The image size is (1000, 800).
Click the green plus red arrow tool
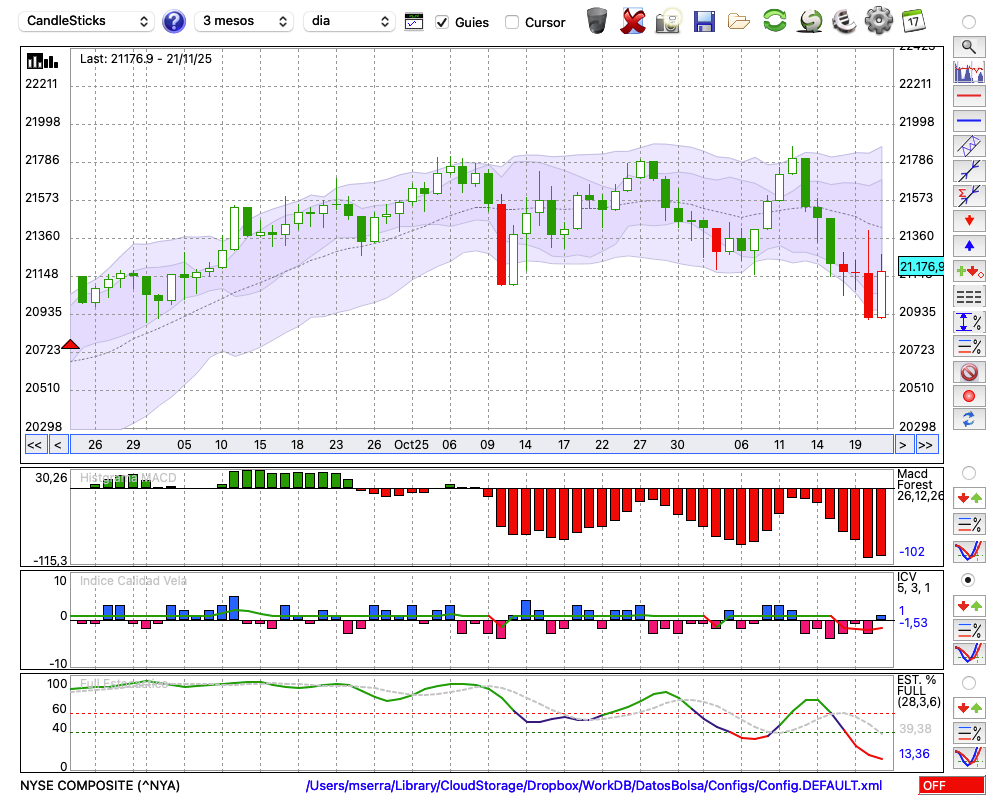969,271
